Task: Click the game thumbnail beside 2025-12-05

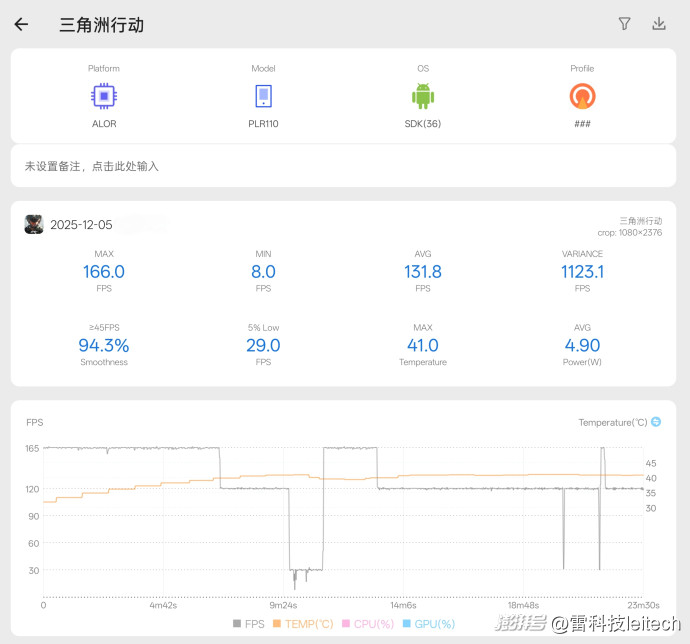Action: (34, 224)
